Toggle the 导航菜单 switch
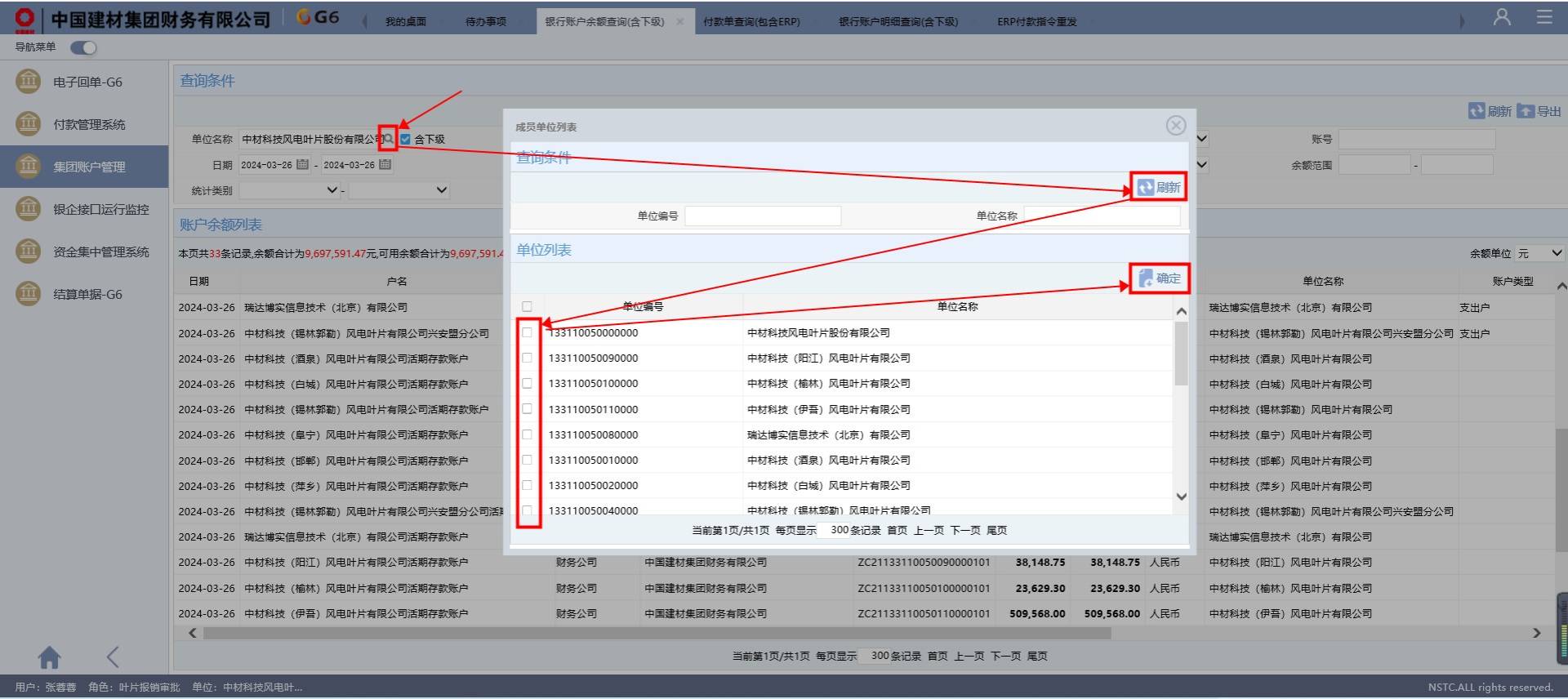This screenshot has height=699, width=1568. coord(83,47)
